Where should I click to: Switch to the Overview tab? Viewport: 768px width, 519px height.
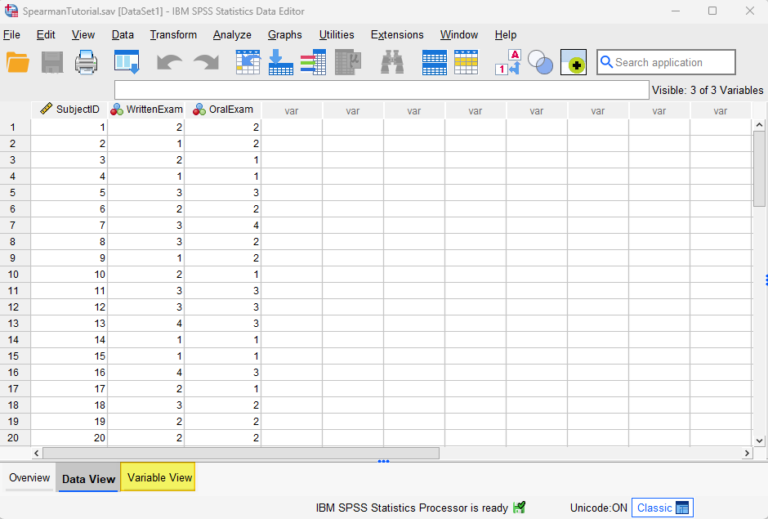coord(29,478)
